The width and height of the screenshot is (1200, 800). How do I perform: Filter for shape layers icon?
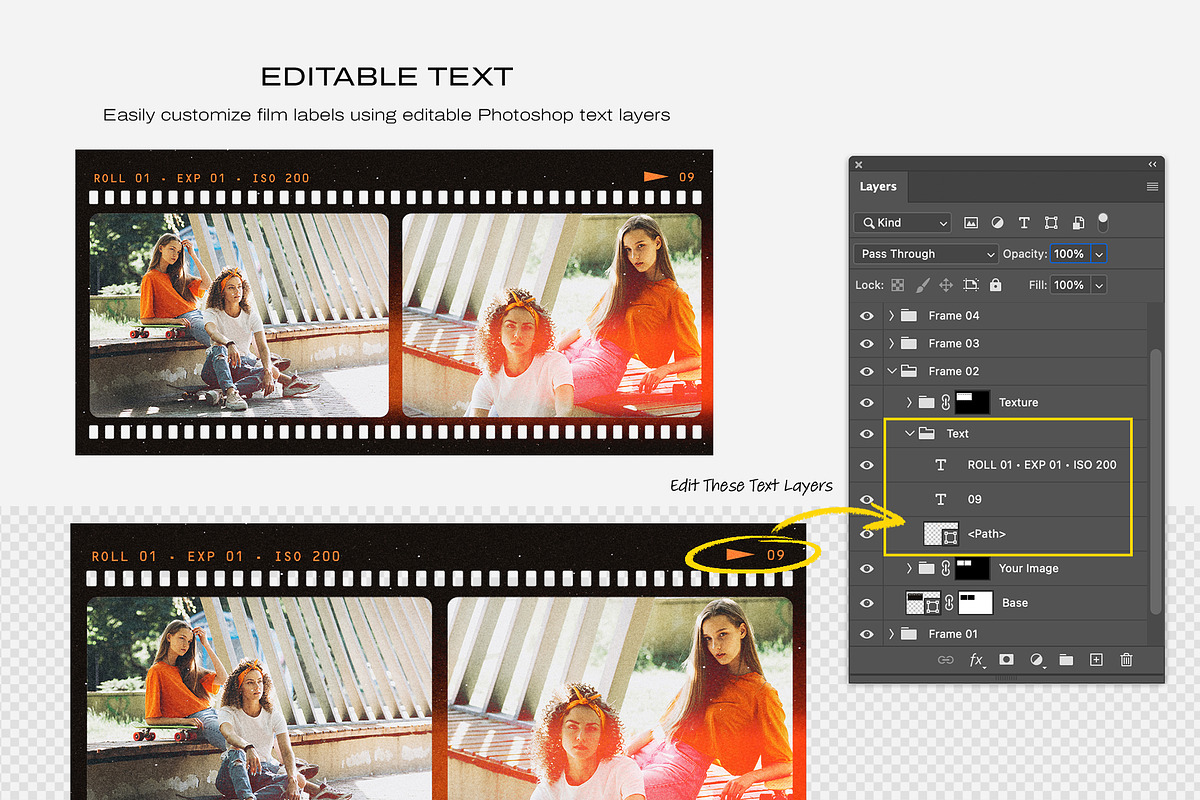tap(1051, 223)
